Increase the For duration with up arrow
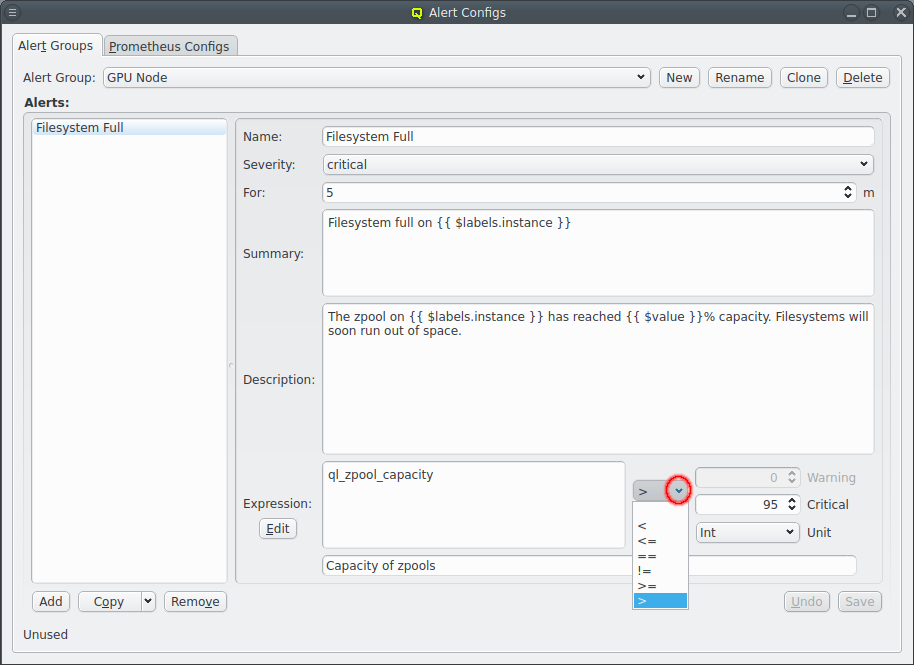Image resolution: width=914 pixels, height=665 pixels. [x=848, y=188]
